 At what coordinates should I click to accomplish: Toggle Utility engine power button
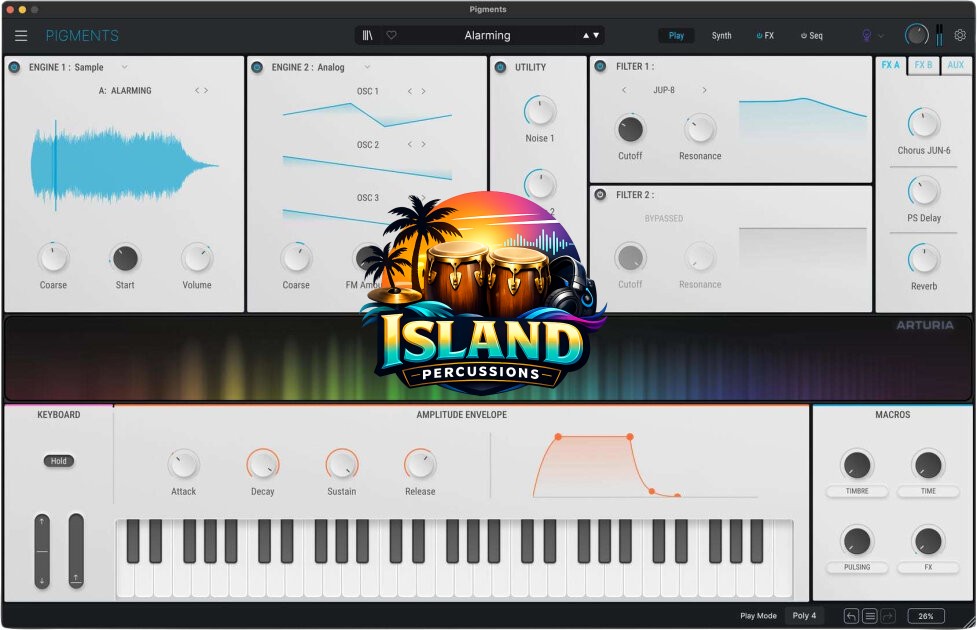(500, 67)
